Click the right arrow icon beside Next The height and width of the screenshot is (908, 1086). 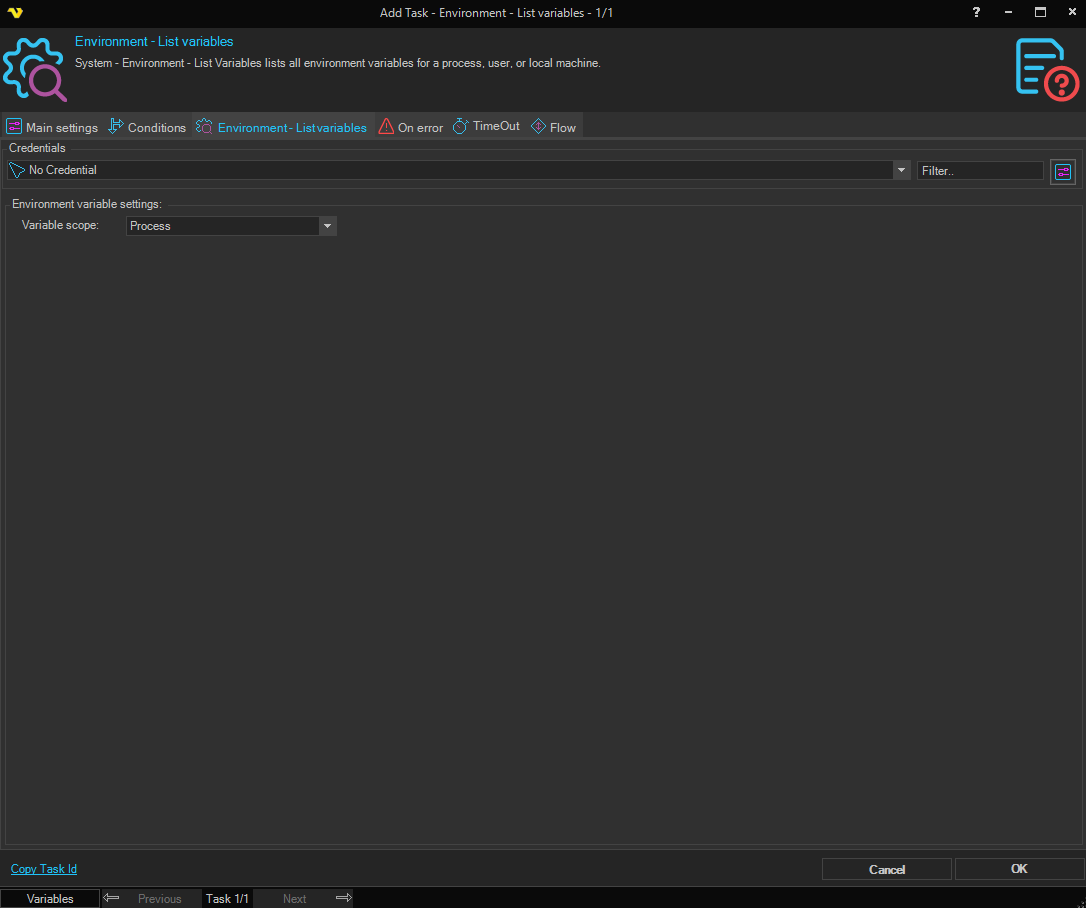point(343,898)
